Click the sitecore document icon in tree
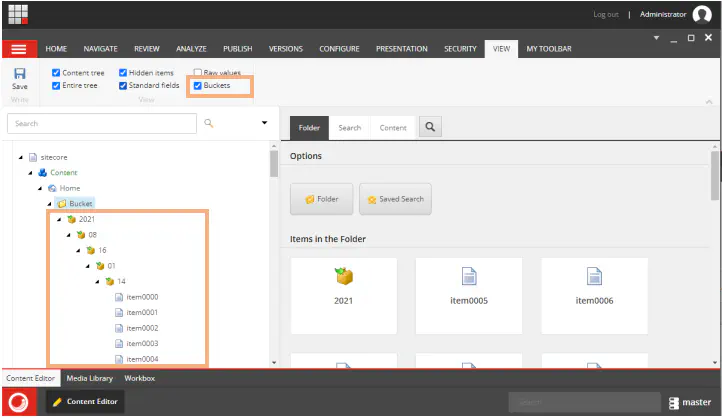Screen dimensions: 722x418 (x=33, y=157)
